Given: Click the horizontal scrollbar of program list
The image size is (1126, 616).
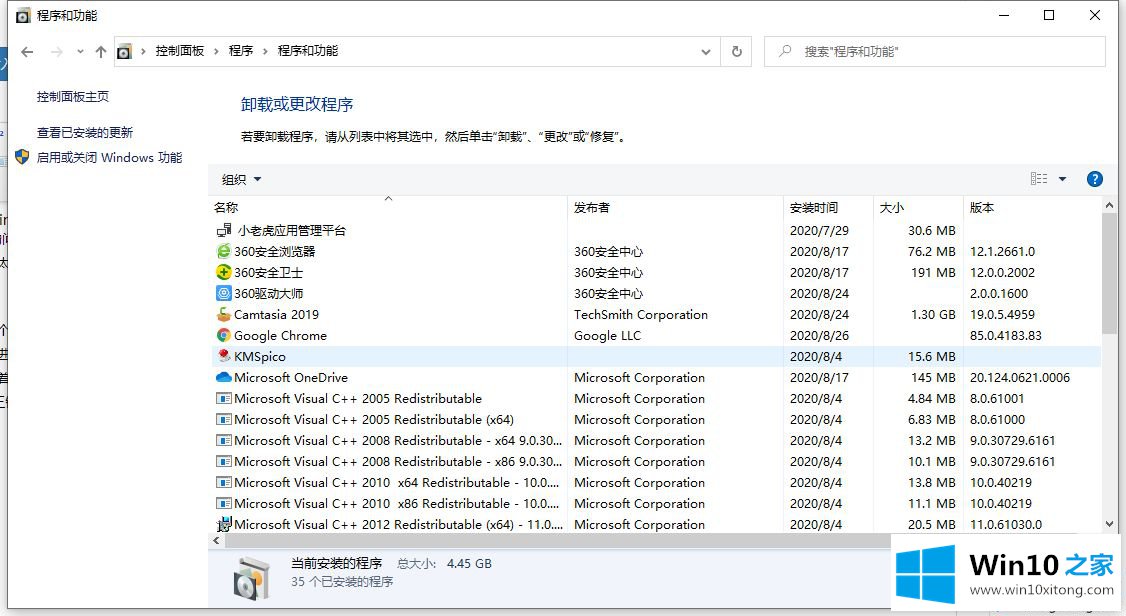Looking at the screenshot, I should pyautogui.click(x=550, y=540).
